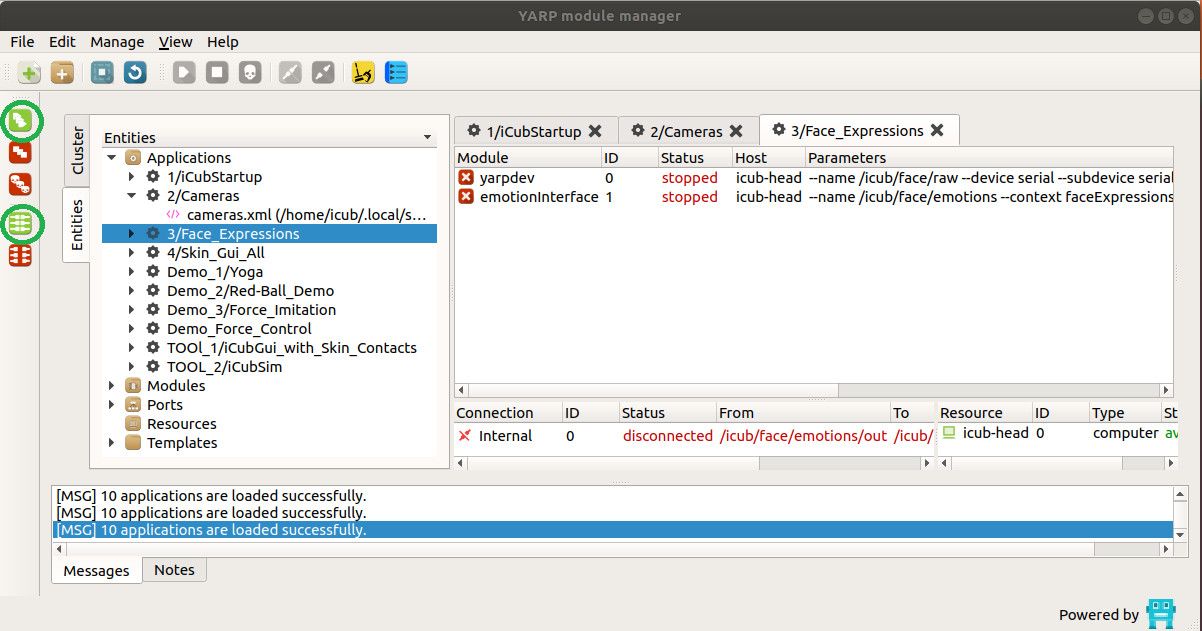Expand the Modules tree node
This screenshot has width=1202, height=631.
[112, 386]
